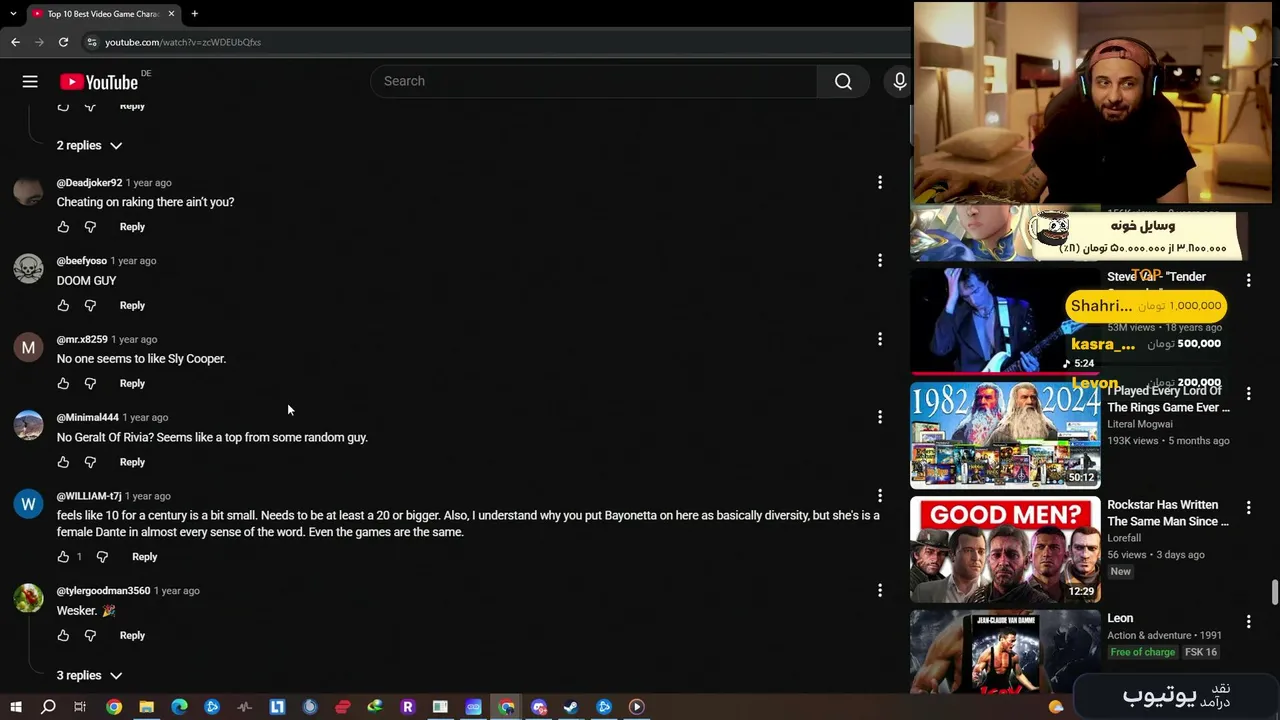Open options for the Steve Vai video
1280x720 pixels.
click(x=1248, y=281)
